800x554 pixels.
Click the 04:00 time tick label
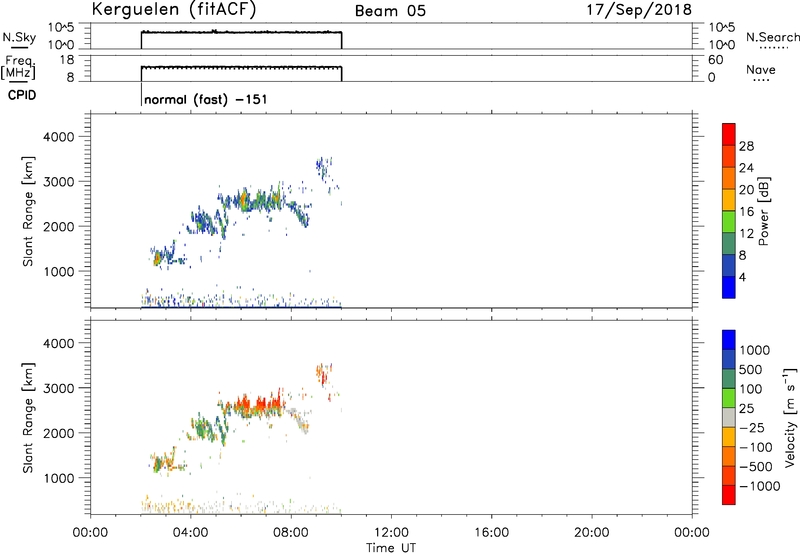point(190,533)
